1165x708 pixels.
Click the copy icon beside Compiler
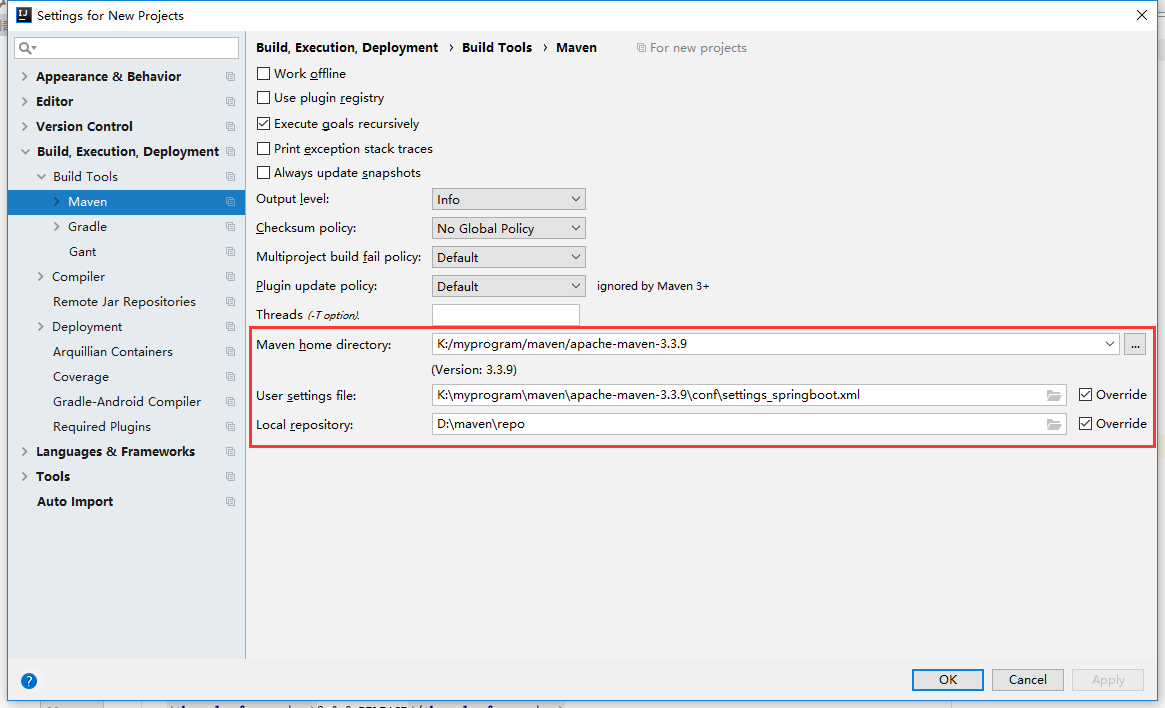(230, 277)
